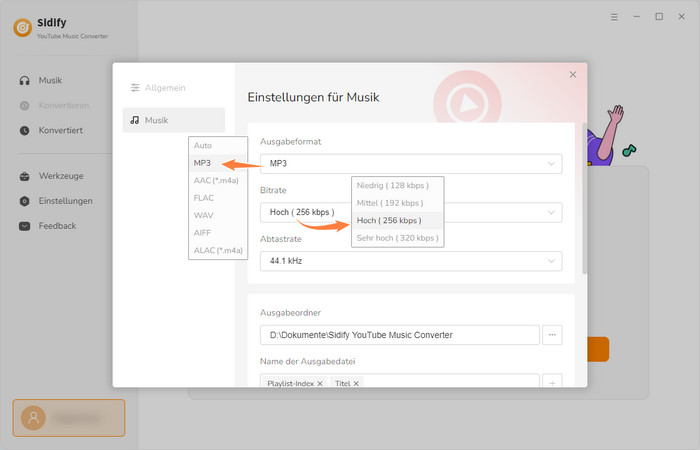Click the chevron of Ausgabeformat field
This screenshot has width=700, height=450.
[x=551, y=164]
